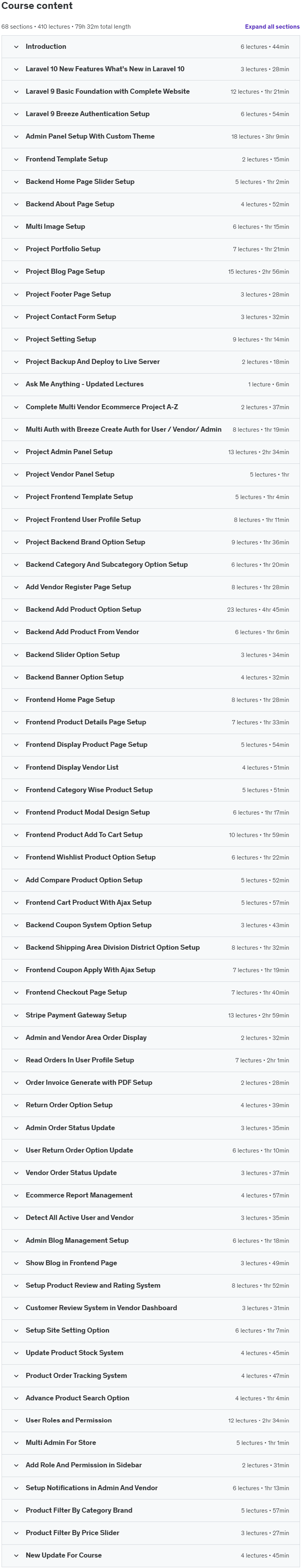Expand Ecommerce Report Management section

[x=151, y=1196]
